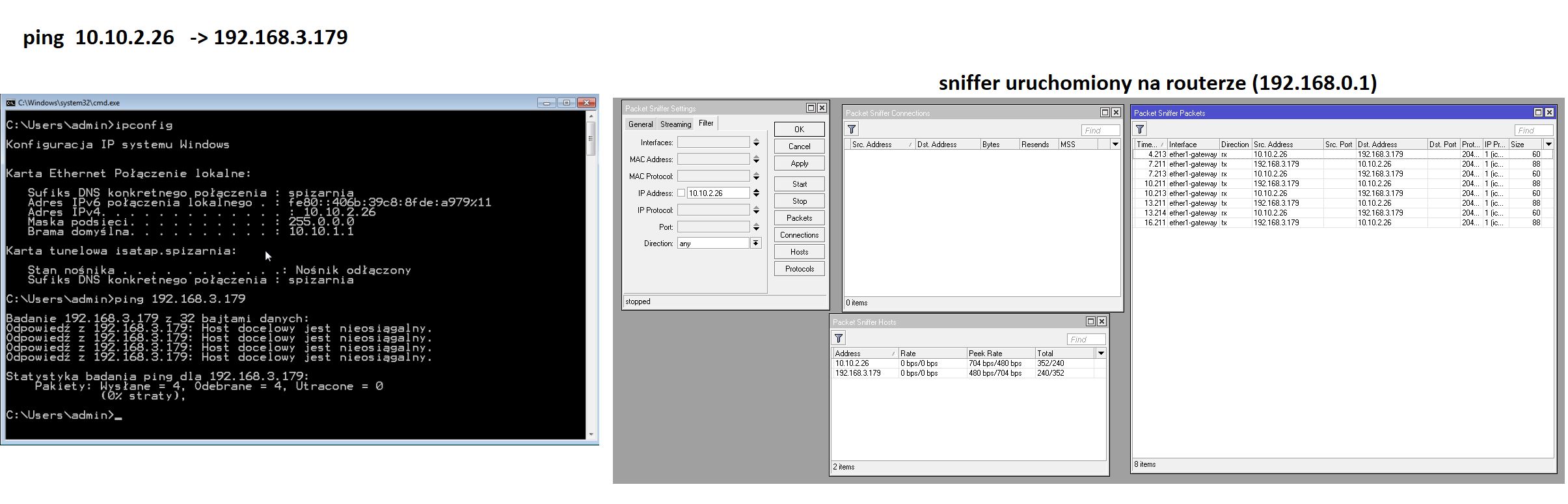Screen dimensions: 1568x504
Task: Select packet row at time 16.211
Action: [x=1343, y=223]
